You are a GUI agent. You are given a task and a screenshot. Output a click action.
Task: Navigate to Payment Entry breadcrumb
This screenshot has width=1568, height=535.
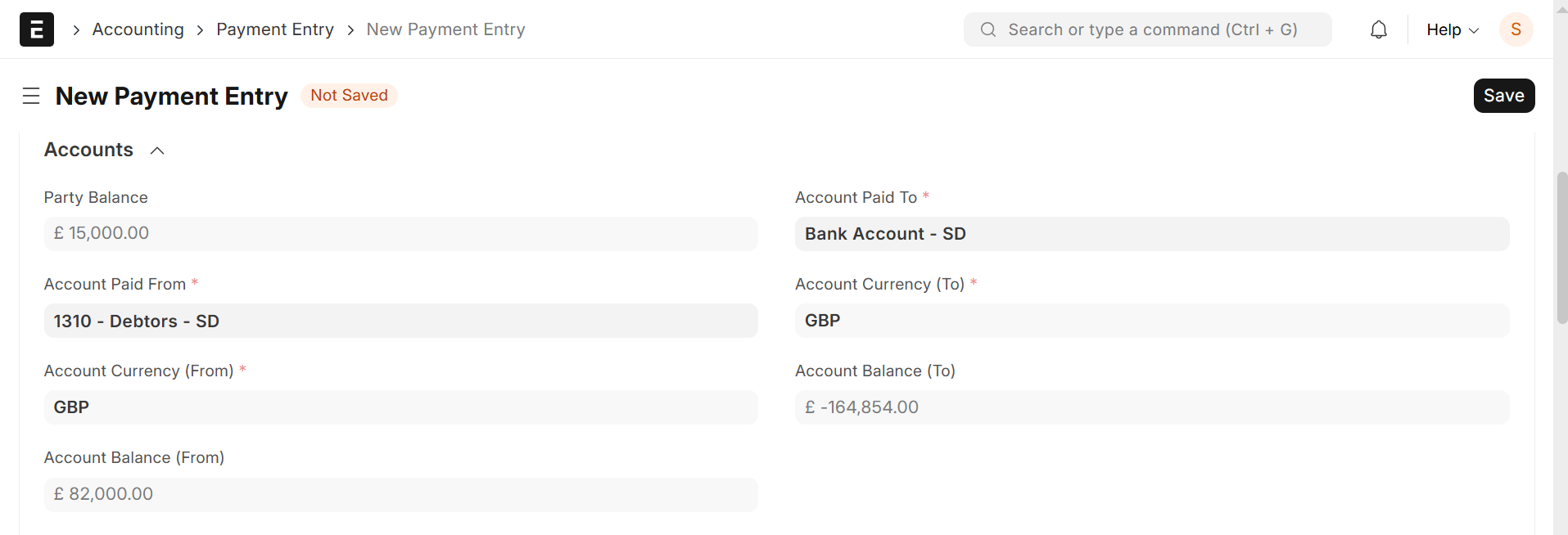coord(275,29)
